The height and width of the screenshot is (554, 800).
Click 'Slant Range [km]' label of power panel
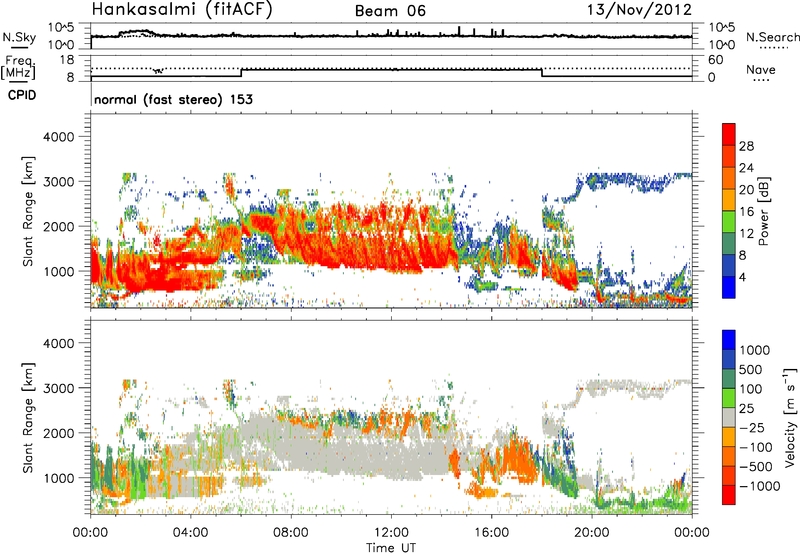point(28,211)
